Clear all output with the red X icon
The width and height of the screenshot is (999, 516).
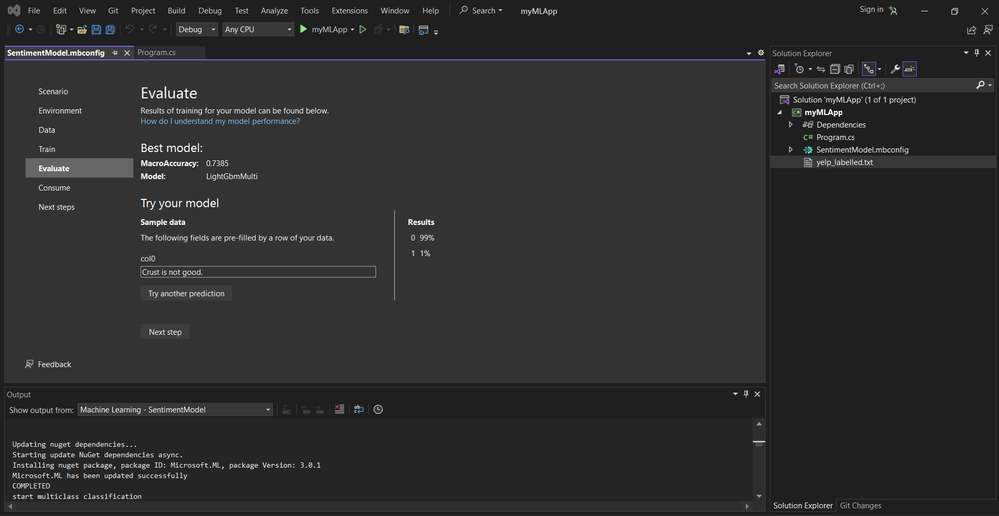tap(339, 410)
